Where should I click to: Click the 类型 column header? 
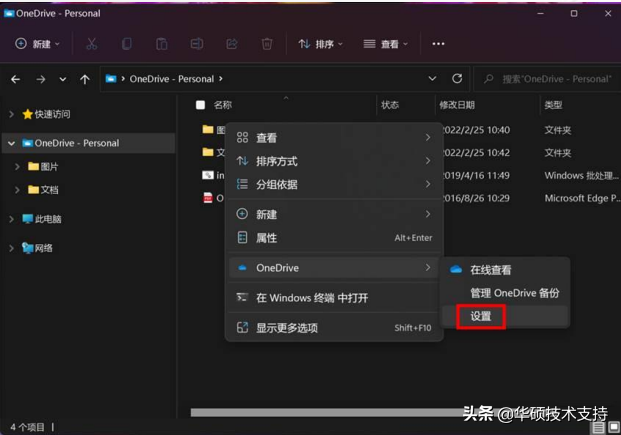coord(553,105)
